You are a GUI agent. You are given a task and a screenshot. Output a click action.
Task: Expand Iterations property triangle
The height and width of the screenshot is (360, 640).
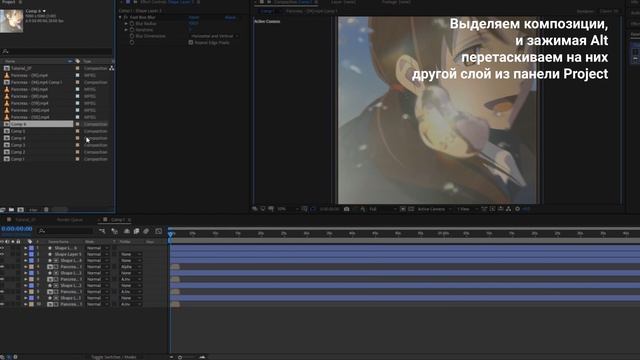[126, 30]
